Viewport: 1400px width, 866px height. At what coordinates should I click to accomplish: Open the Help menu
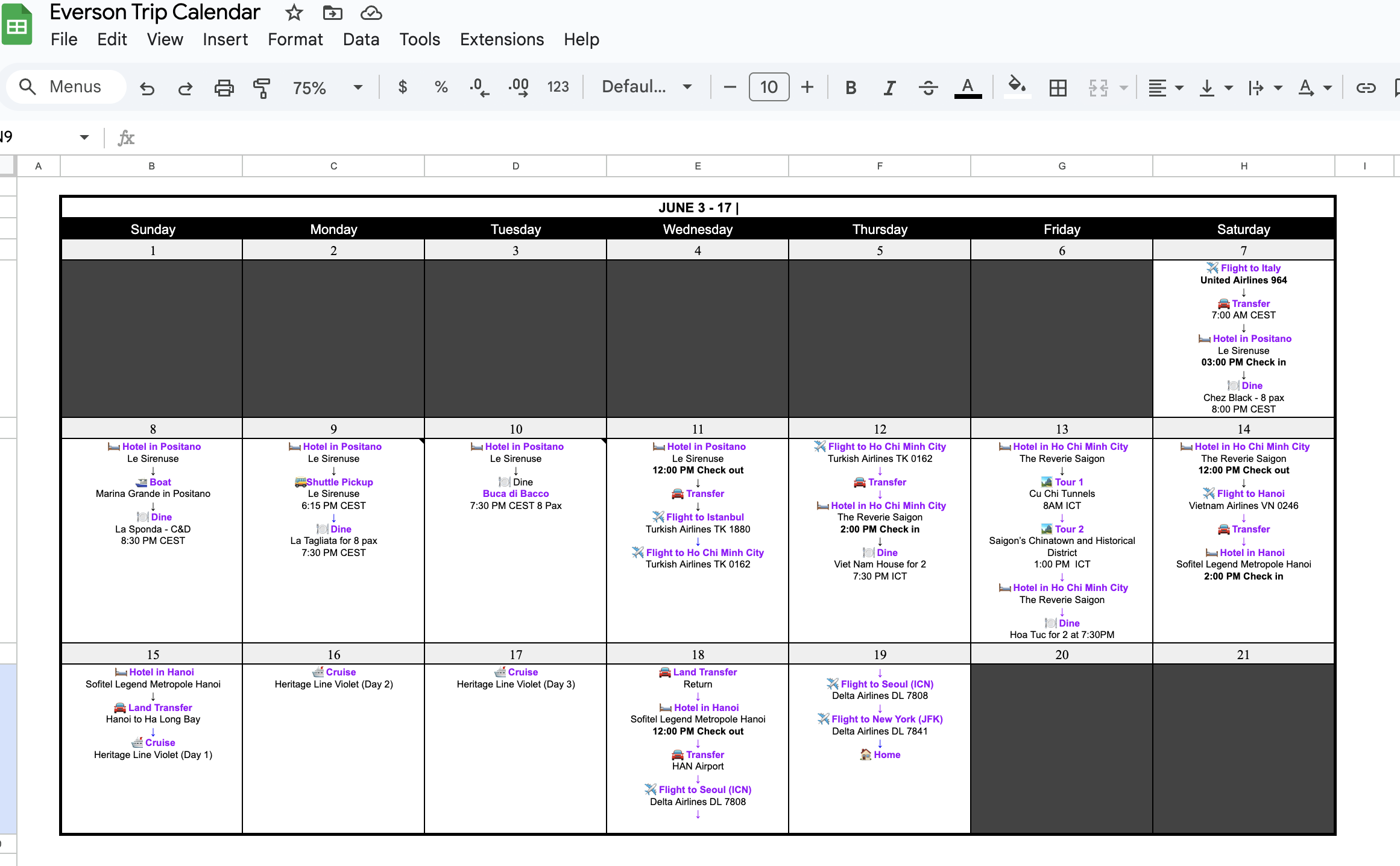(x=581, y=40)
